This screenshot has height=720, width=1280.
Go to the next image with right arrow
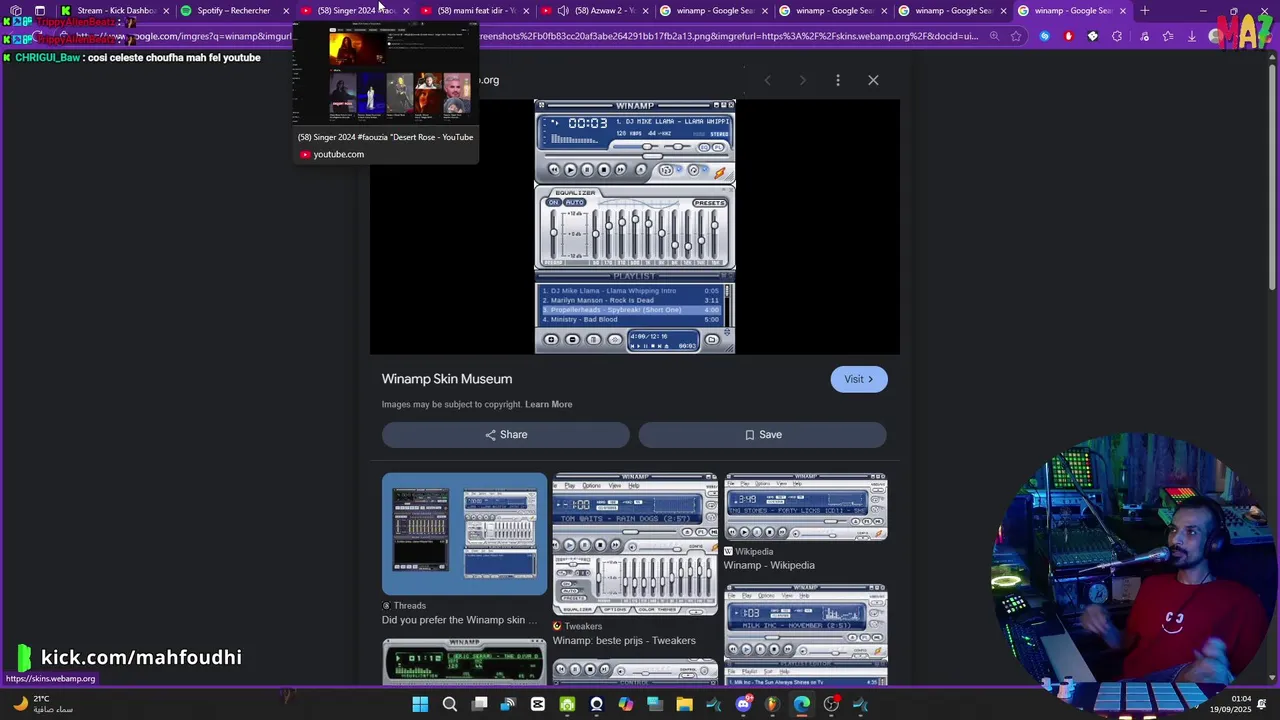(802, 80)
